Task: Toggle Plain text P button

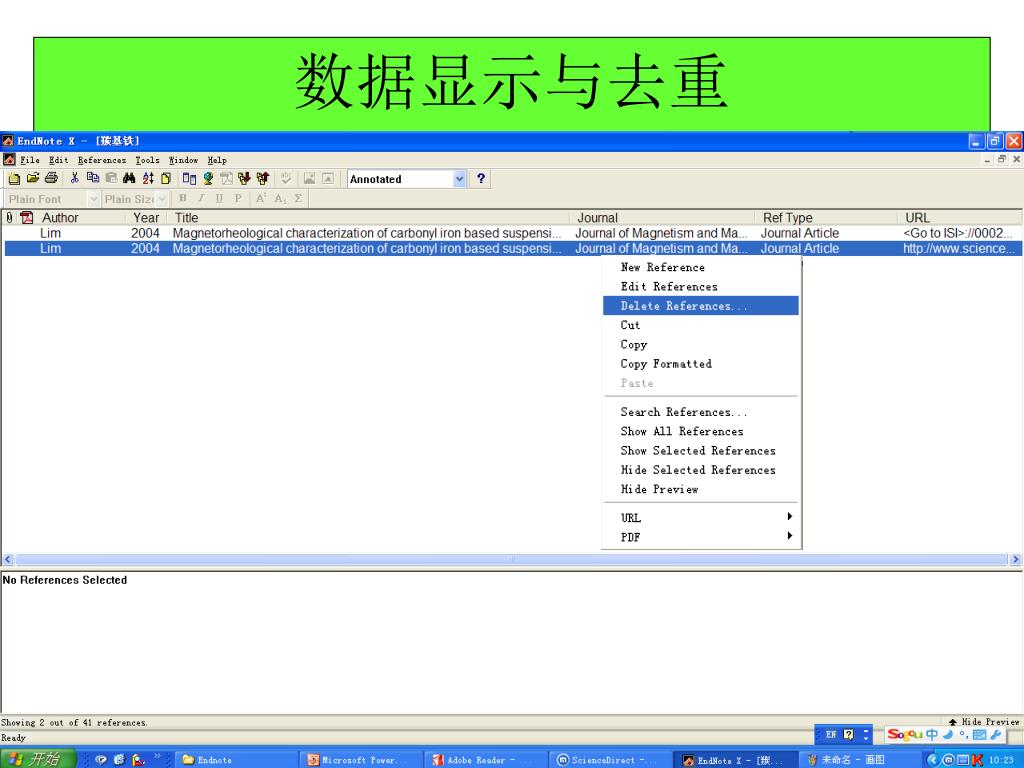Action: click(x=238, y=199)
